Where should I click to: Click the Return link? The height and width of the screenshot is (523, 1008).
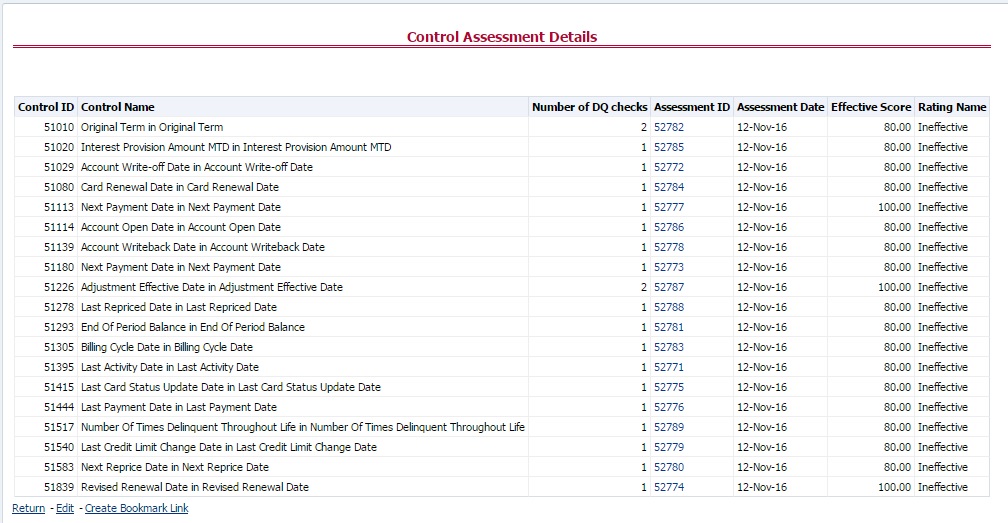point(28,508)
